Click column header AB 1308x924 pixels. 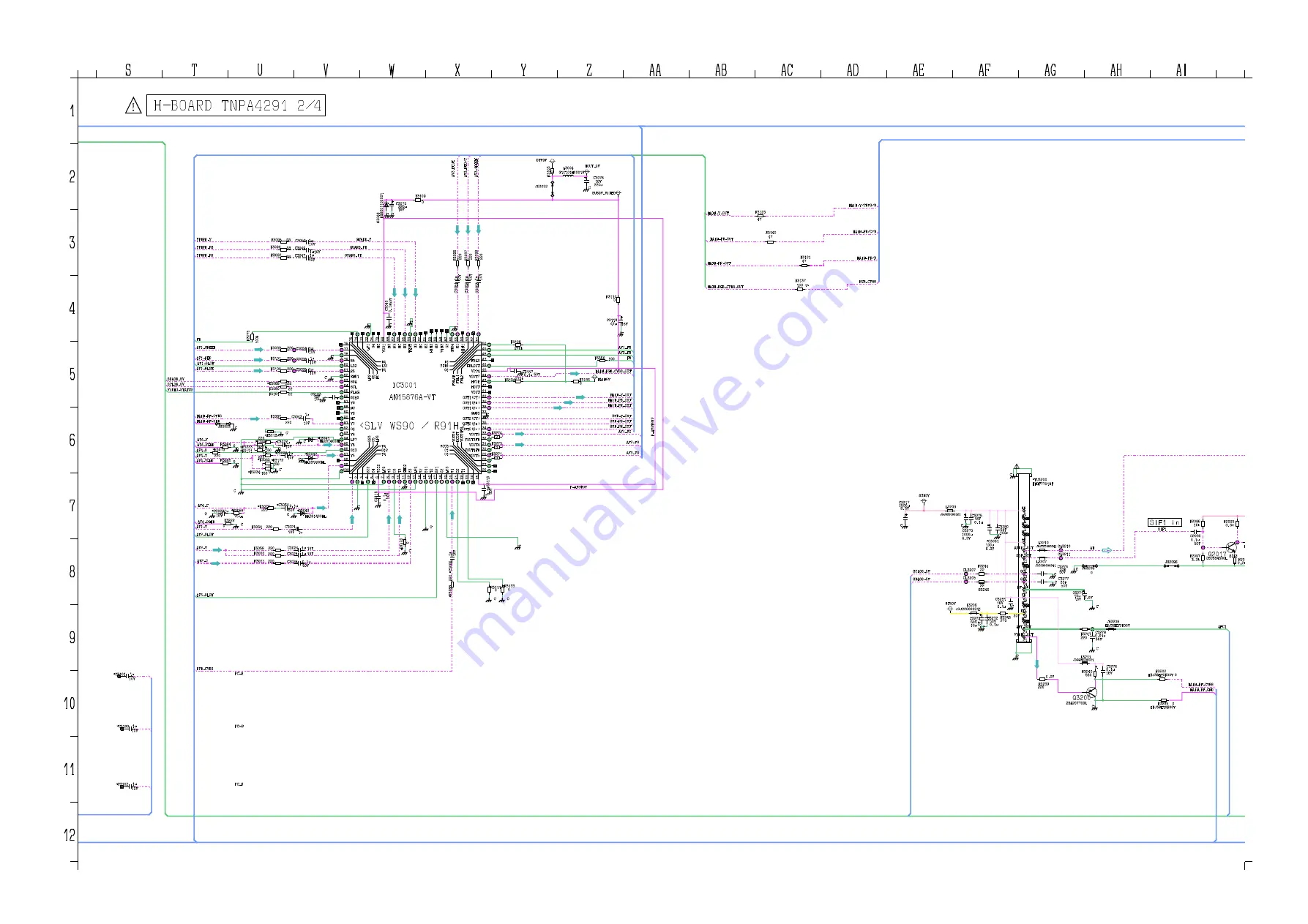(x=721, y=70)
